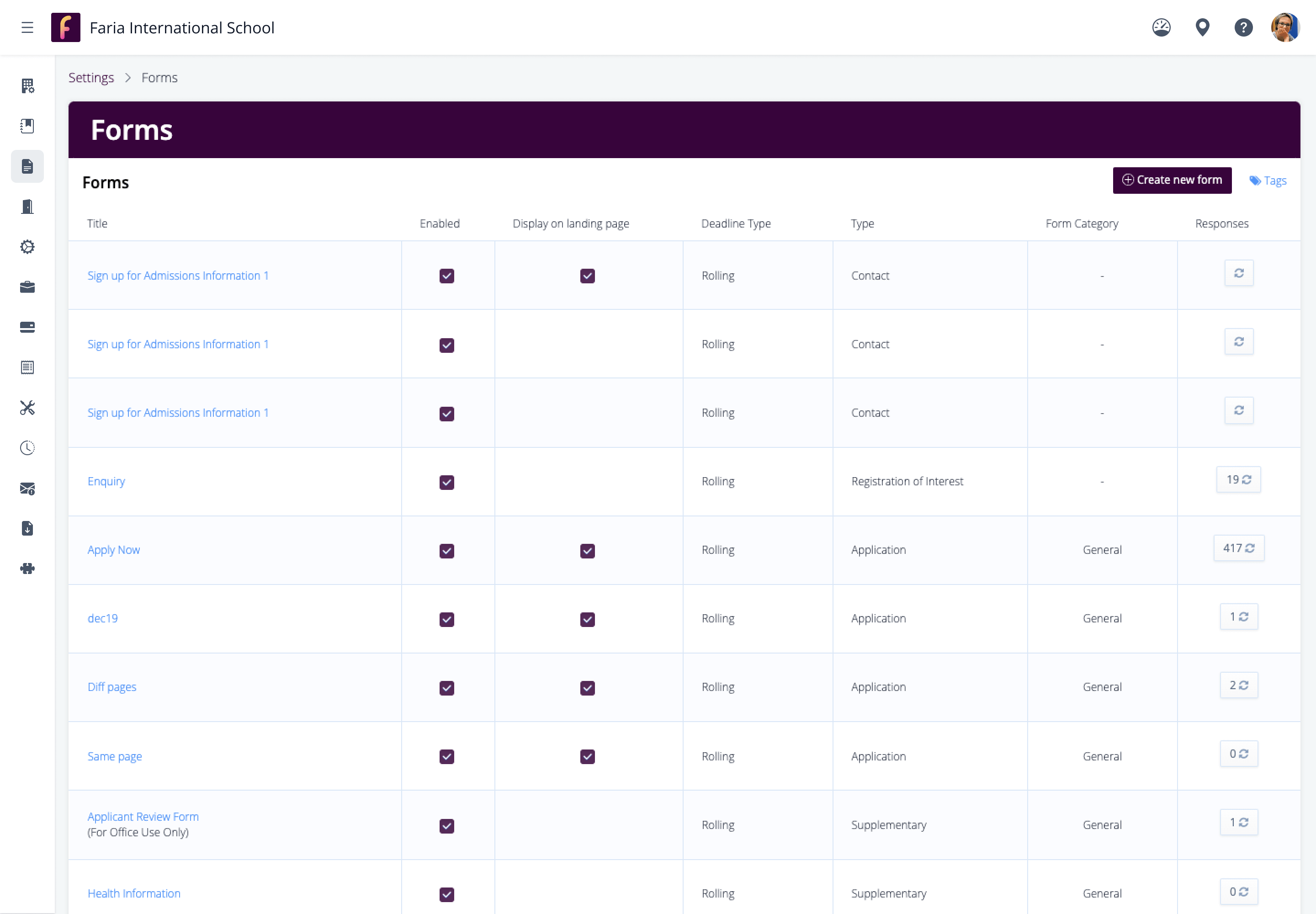The image size is (1316, 914).
Task: Click the crossed tools sidebar icon
Action: pos(27,408)
